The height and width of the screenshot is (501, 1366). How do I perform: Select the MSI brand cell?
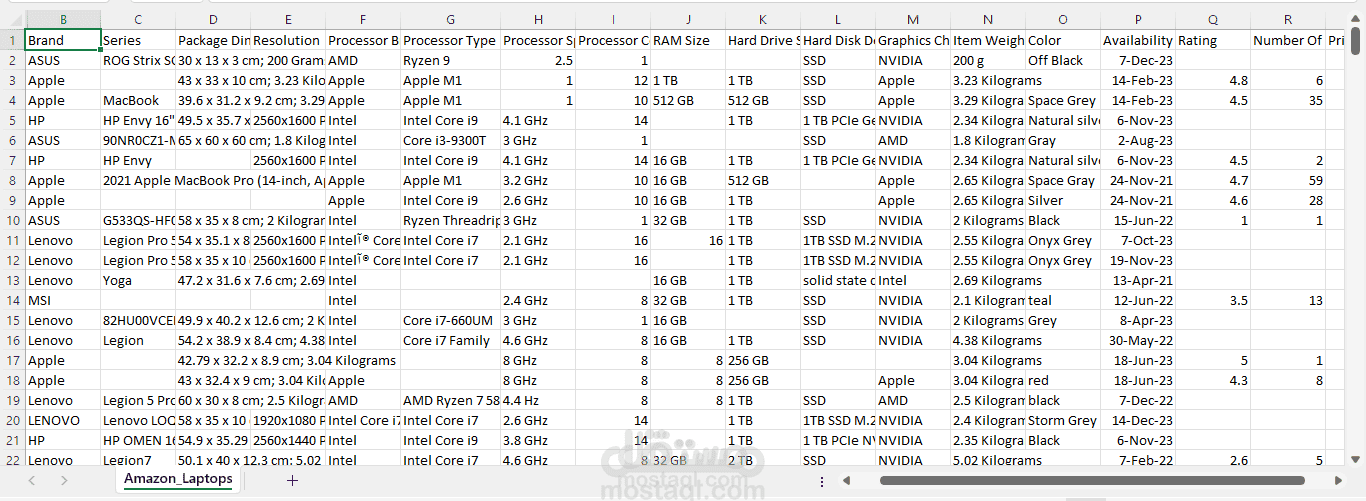tap(63, 301)
